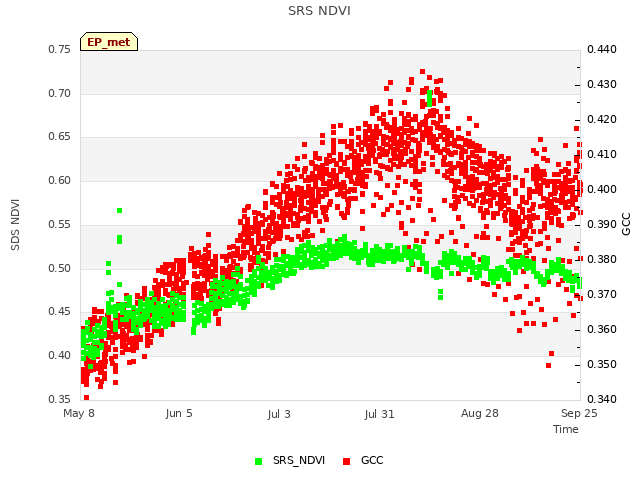Click the 0.370 right axis value
640x480 pixels.
coord(602,294)
